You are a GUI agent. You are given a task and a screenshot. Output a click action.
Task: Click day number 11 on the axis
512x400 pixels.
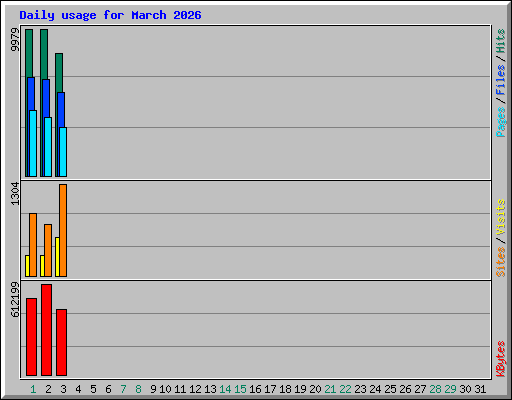coord(180,389)
